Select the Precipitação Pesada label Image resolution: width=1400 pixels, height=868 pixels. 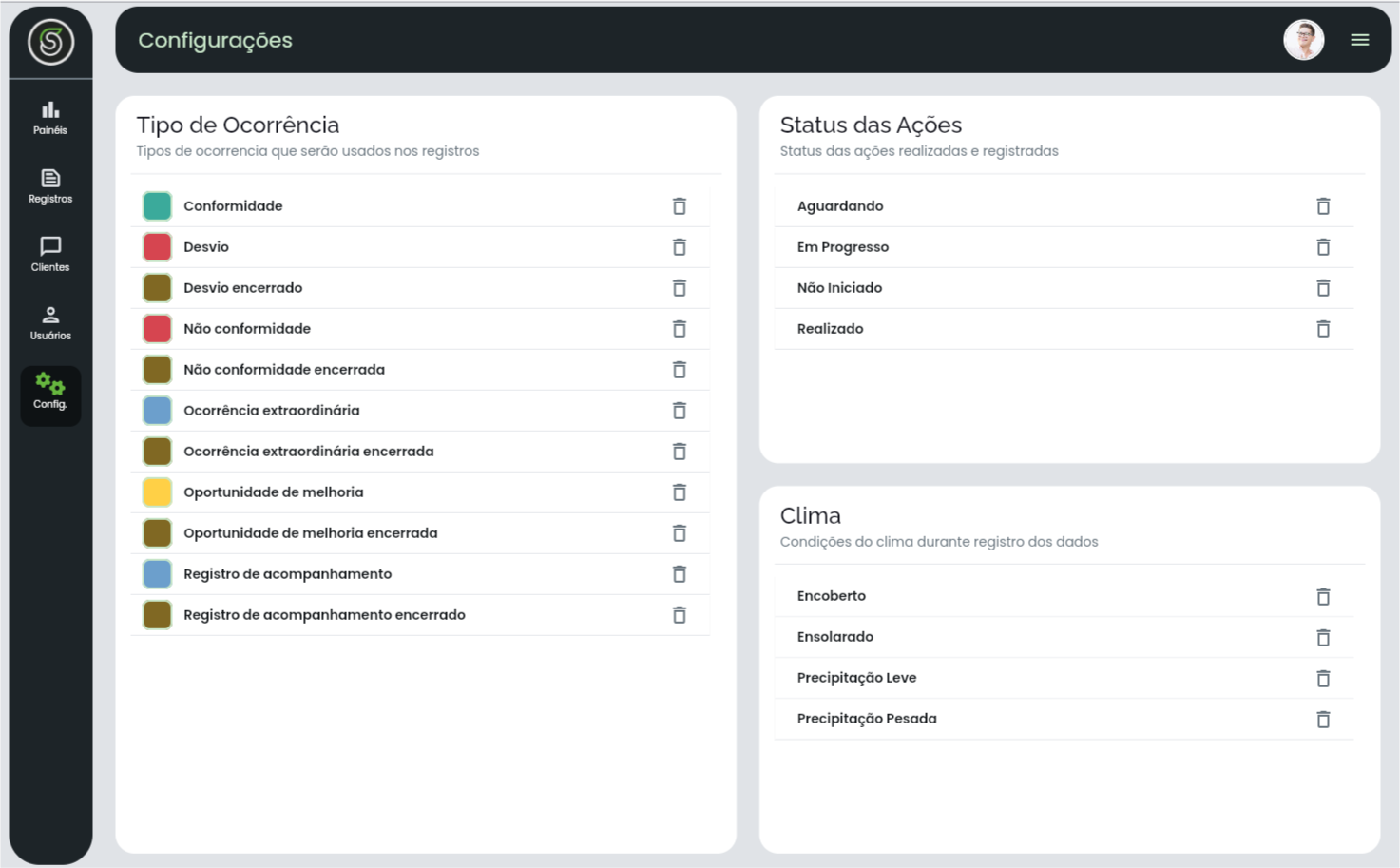click(867, 719)
